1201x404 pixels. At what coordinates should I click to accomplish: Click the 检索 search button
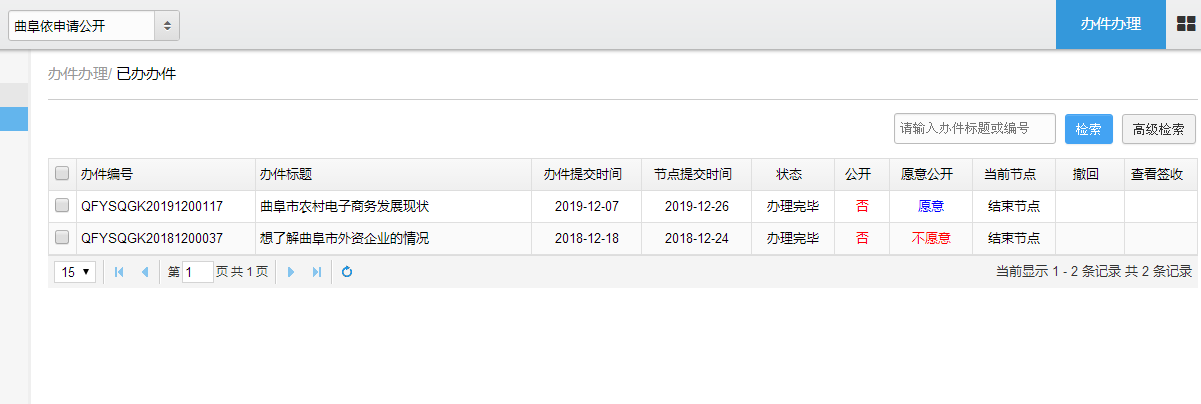pyautogui.click(x=1089, y=129)
